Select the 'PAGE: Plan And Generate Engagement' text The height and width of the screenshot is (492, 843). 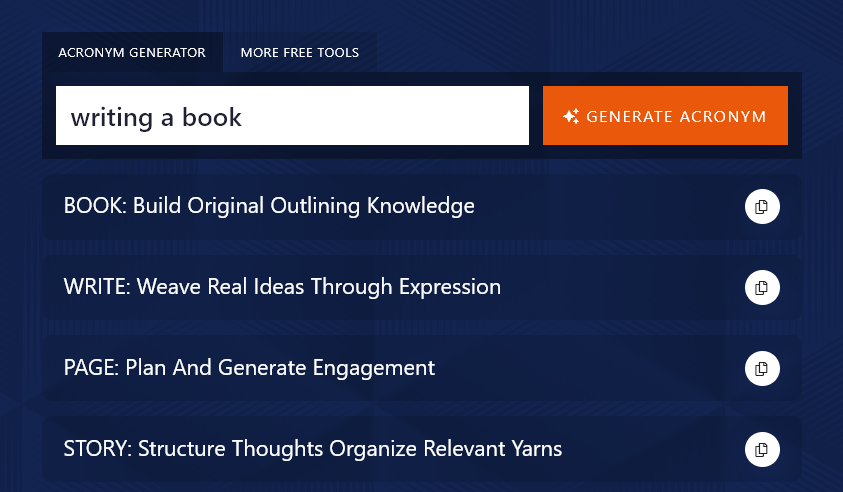249,368
